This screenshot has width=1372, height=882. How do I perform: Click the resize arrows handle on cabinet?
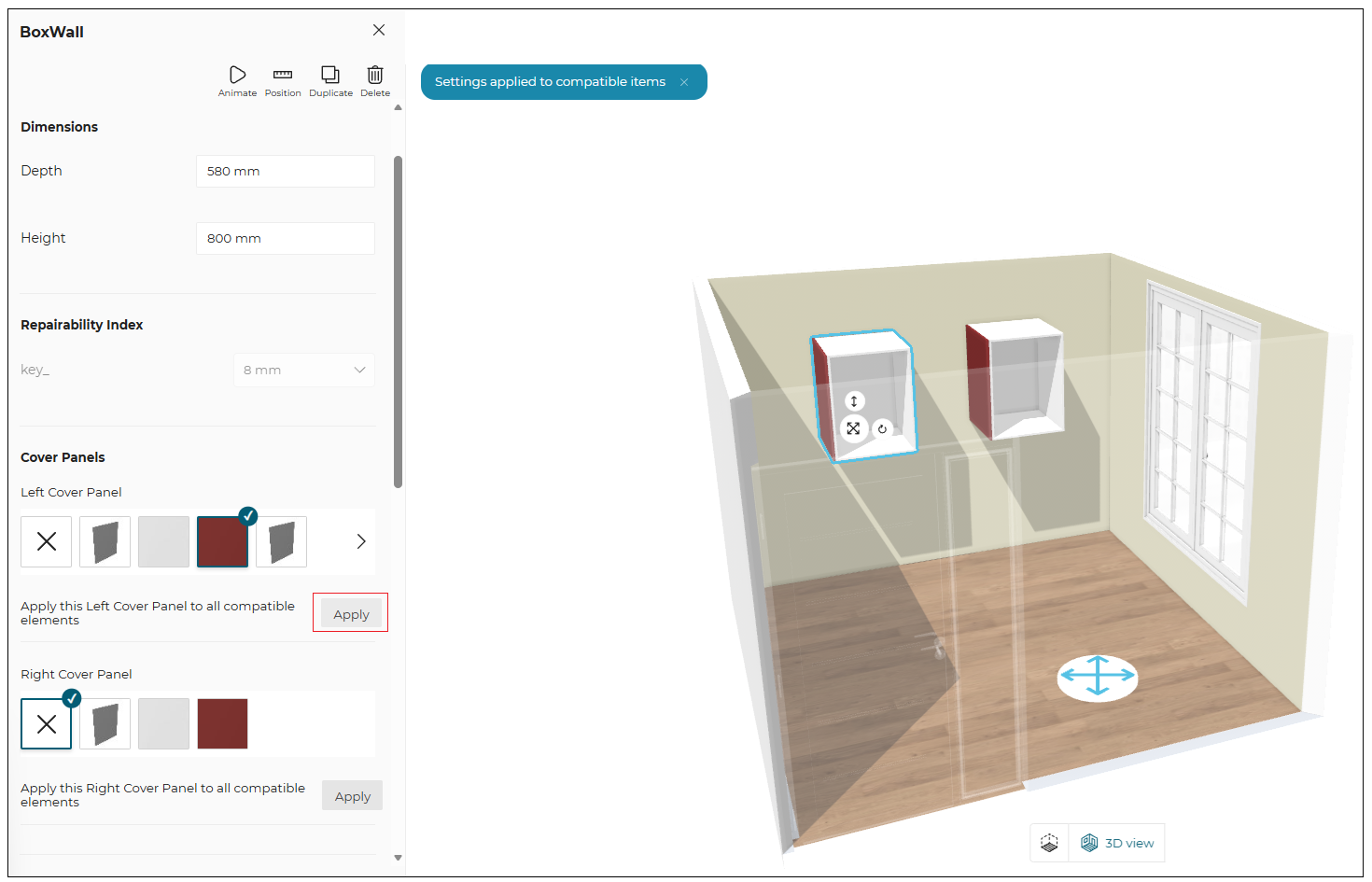[x=853, y=428]
